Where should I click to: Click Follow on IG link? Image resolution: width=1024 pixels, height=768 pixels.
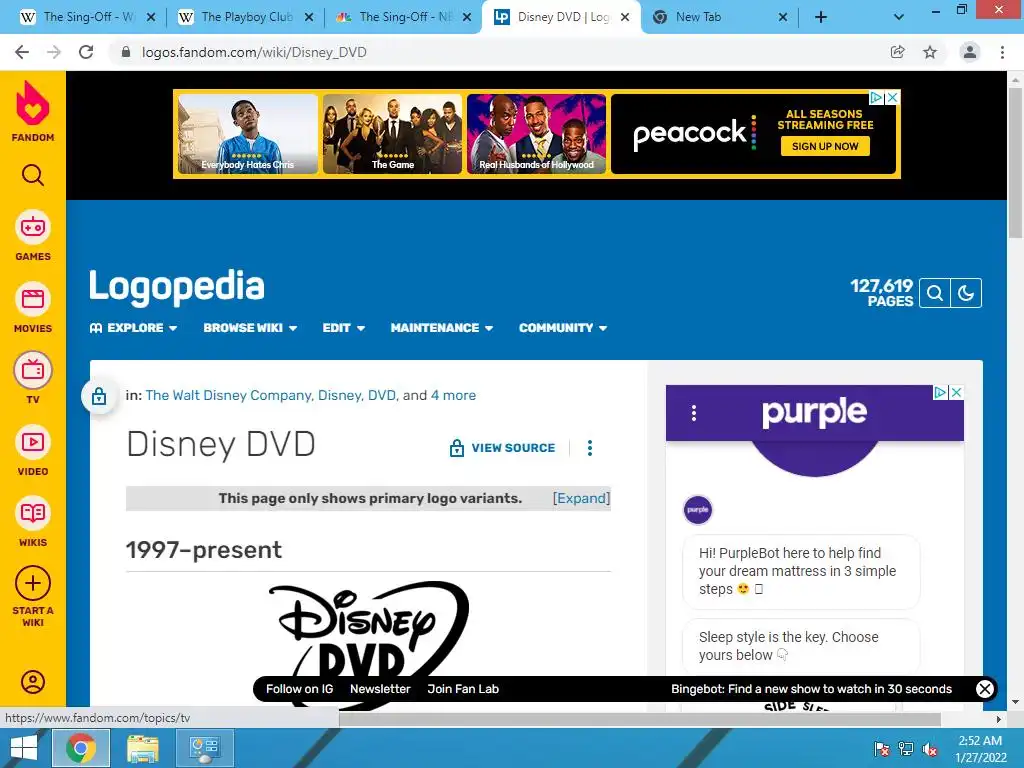[299, 689]
